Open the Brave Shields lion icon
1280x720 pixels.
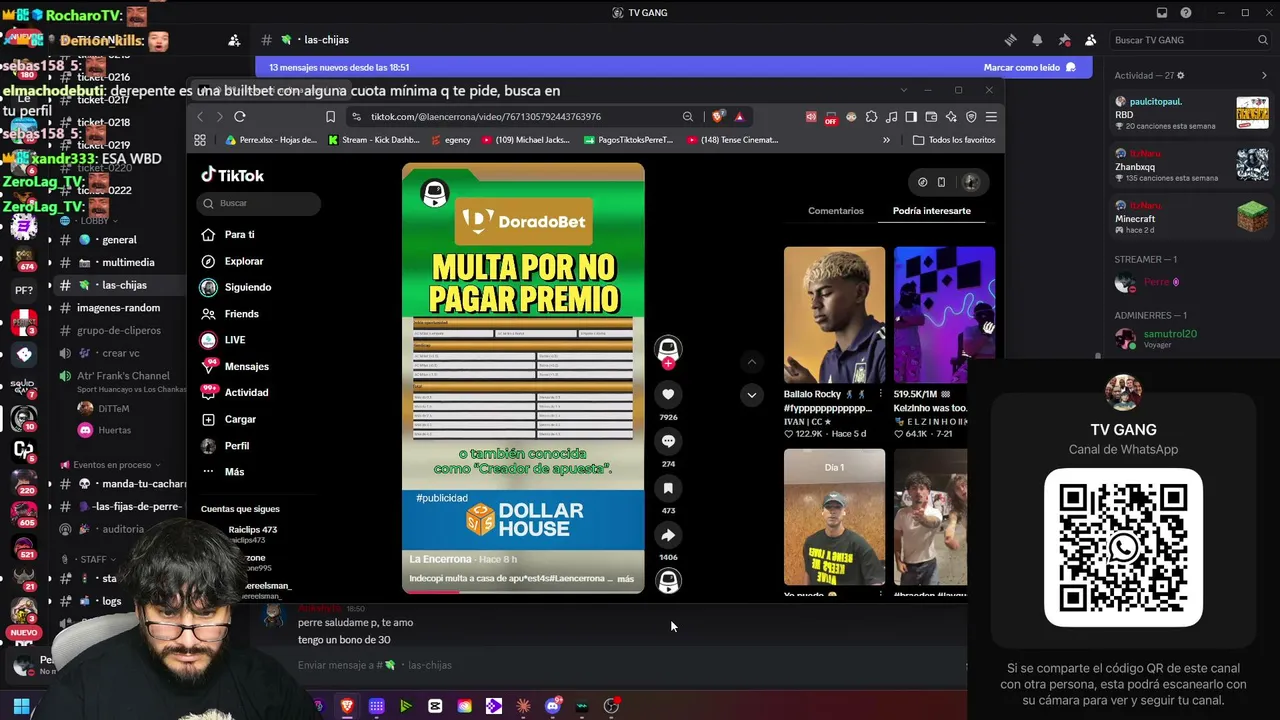[717, 117]
